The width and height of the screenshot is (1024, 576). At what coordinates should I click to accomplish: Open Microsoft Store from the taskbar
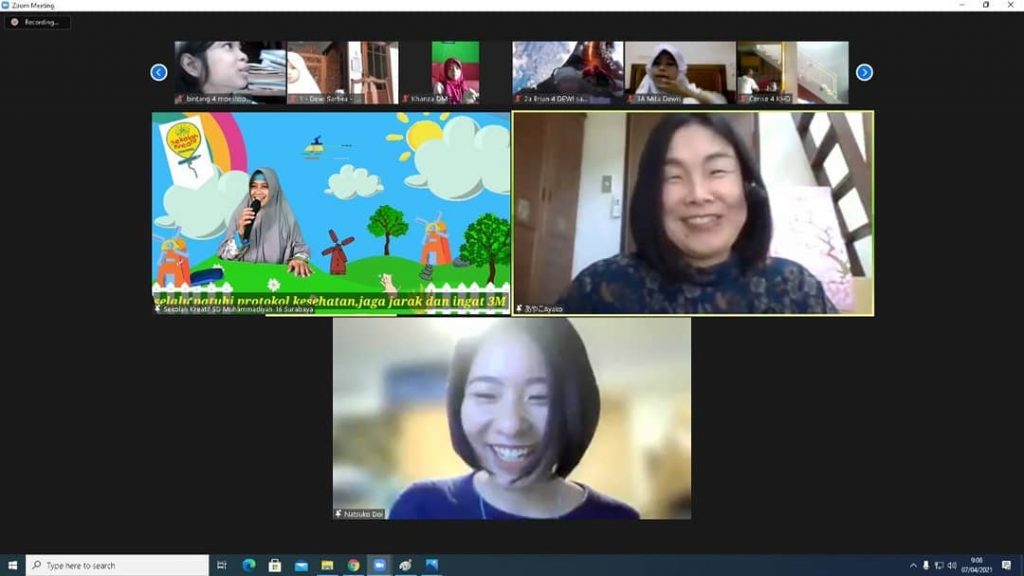[274, 565]
